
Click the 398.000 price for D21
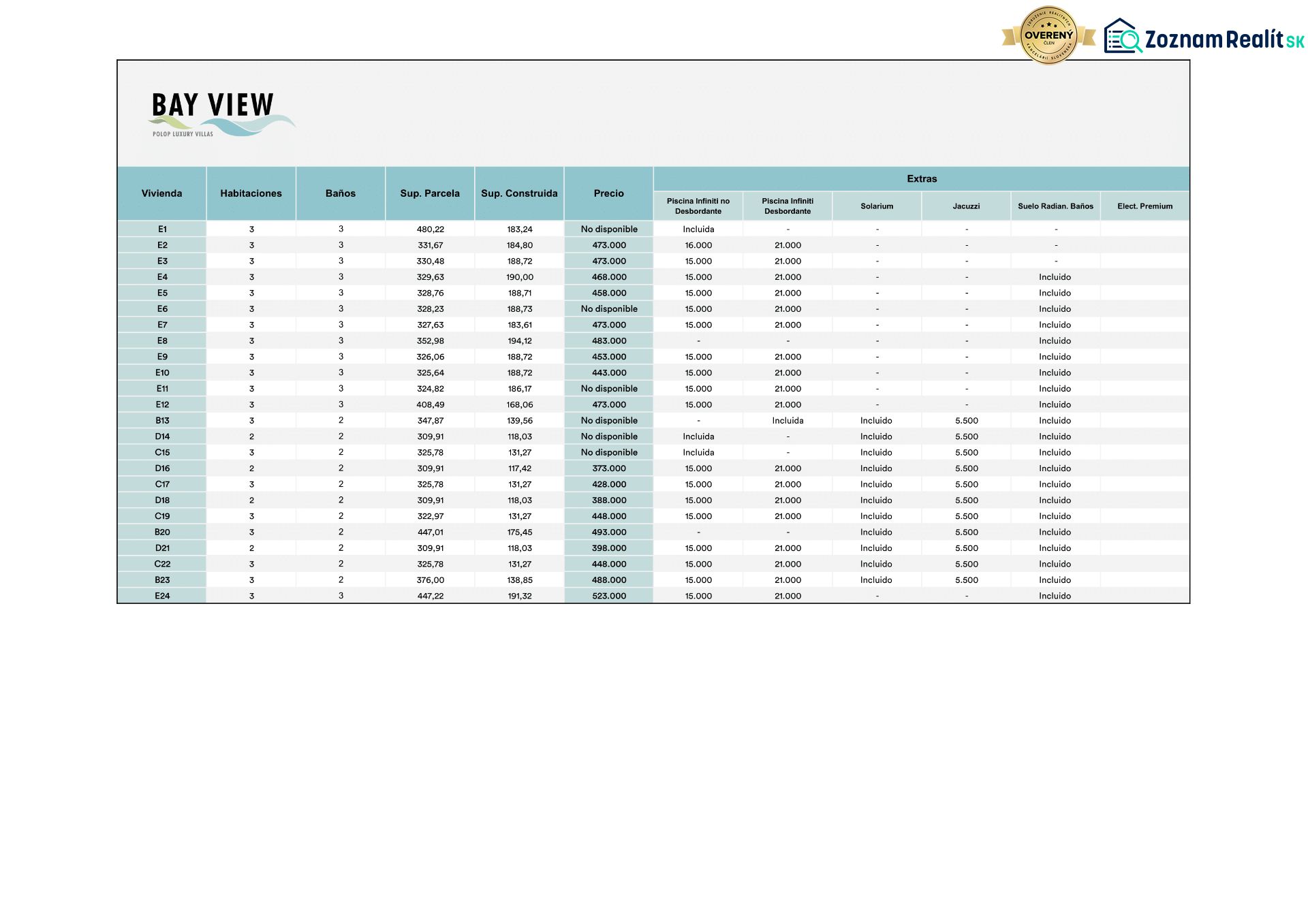tap(609, 548)
